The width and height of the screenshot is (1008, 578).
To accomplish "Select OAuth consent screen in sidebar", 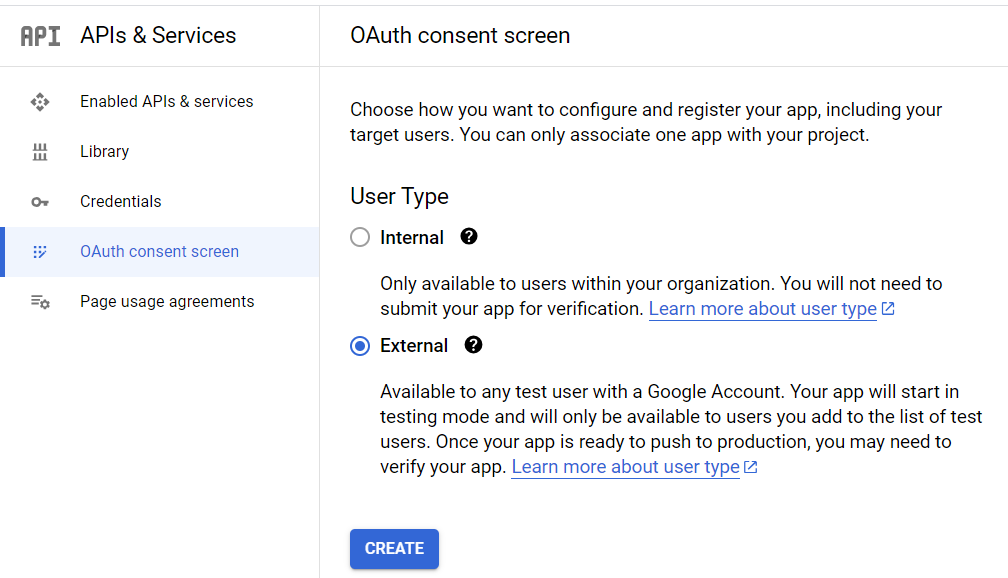I will pyautogui.click(x=159, y=252).
